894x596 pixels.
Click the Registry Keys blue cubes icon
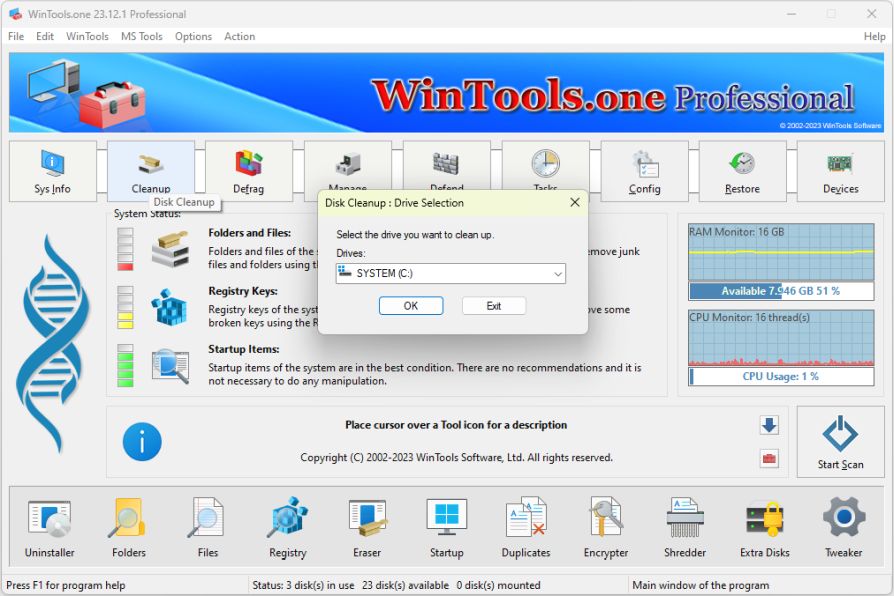[x=169, y=307]
